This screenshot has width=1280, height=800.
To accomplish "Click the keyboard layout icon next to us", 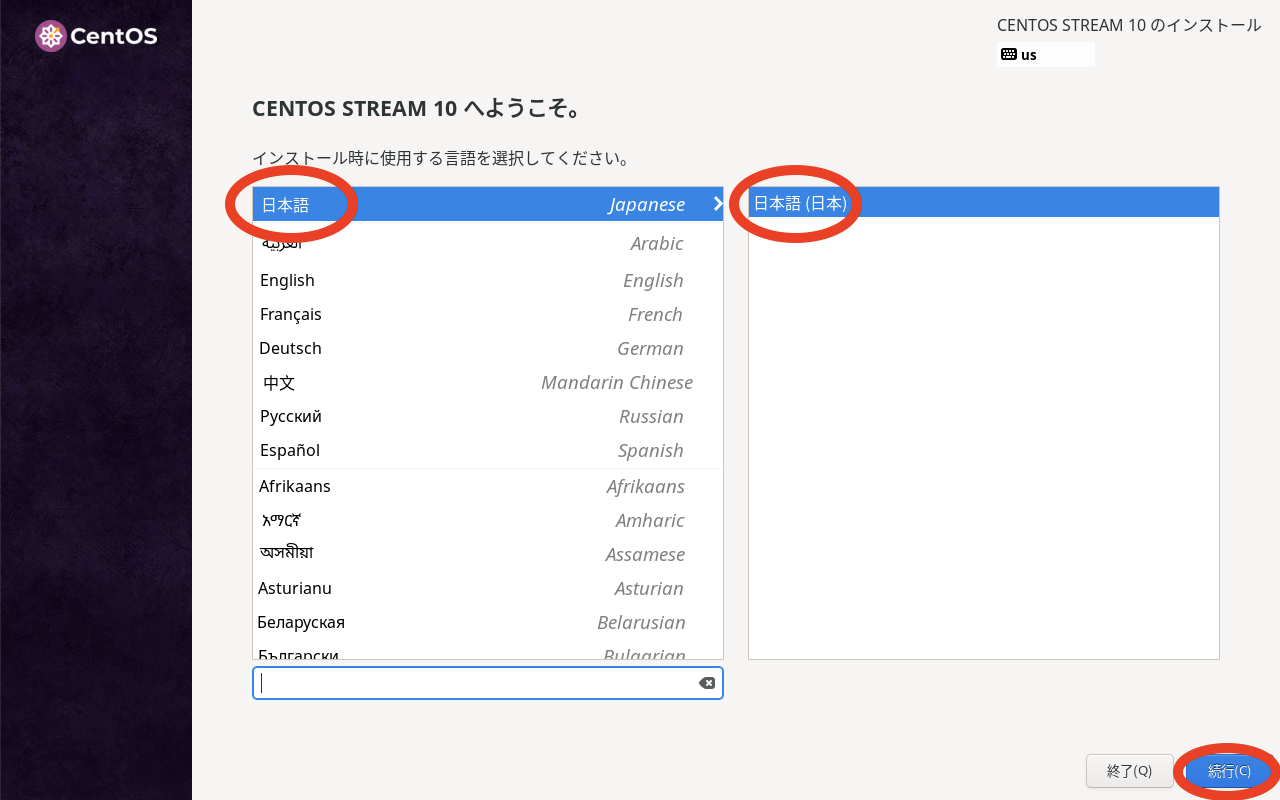I will click(1009, 55).
